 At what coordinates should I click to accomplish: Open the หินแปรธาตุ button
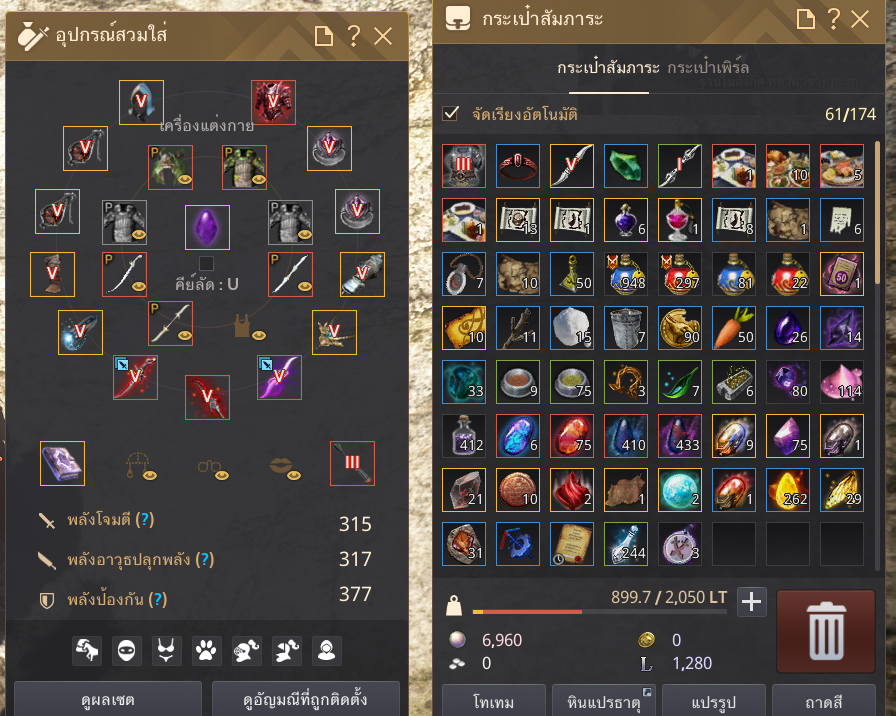(x=603, y=701)
